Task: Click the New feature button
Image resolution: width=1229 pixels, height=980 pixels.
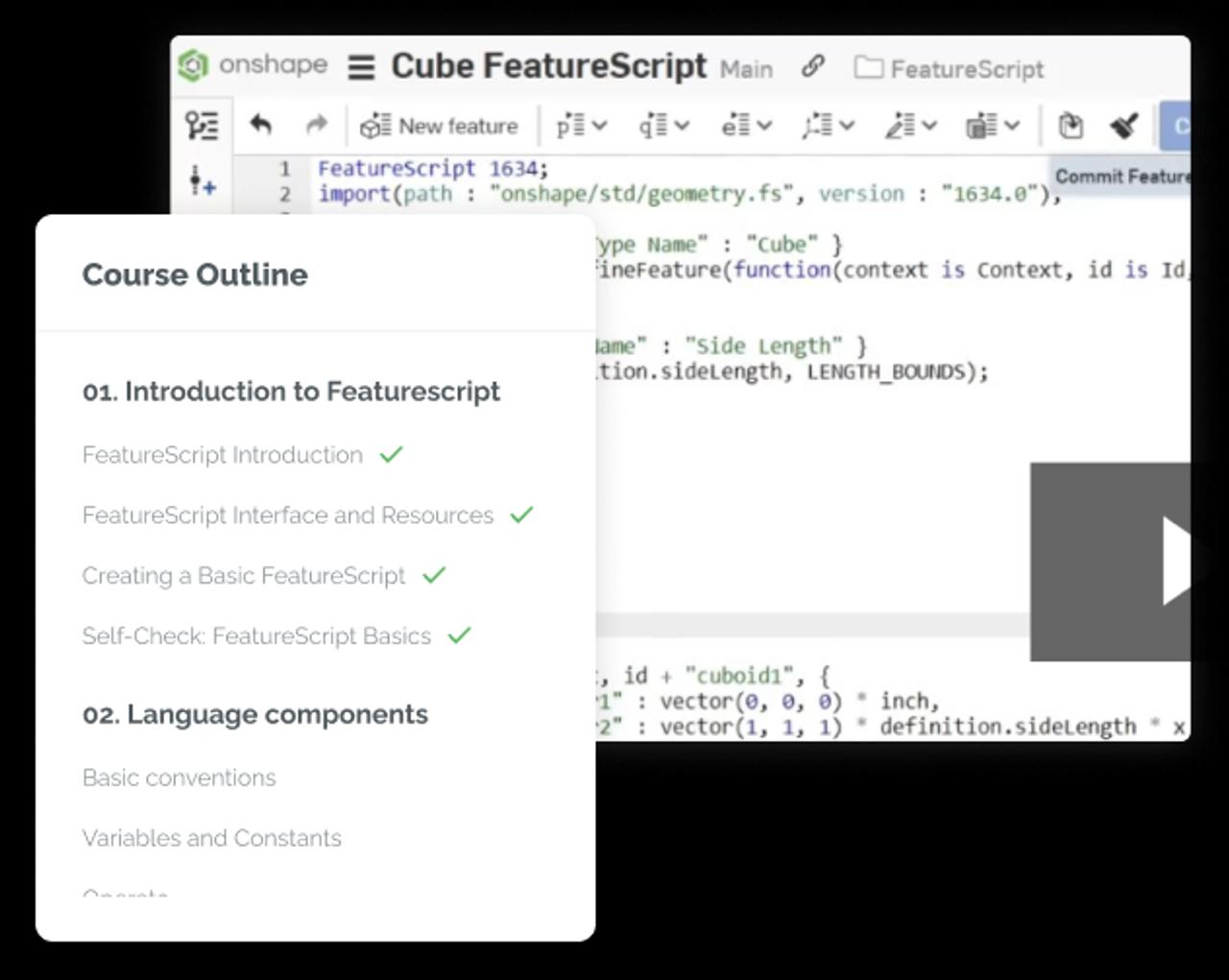Action: (x=439, y=126)
